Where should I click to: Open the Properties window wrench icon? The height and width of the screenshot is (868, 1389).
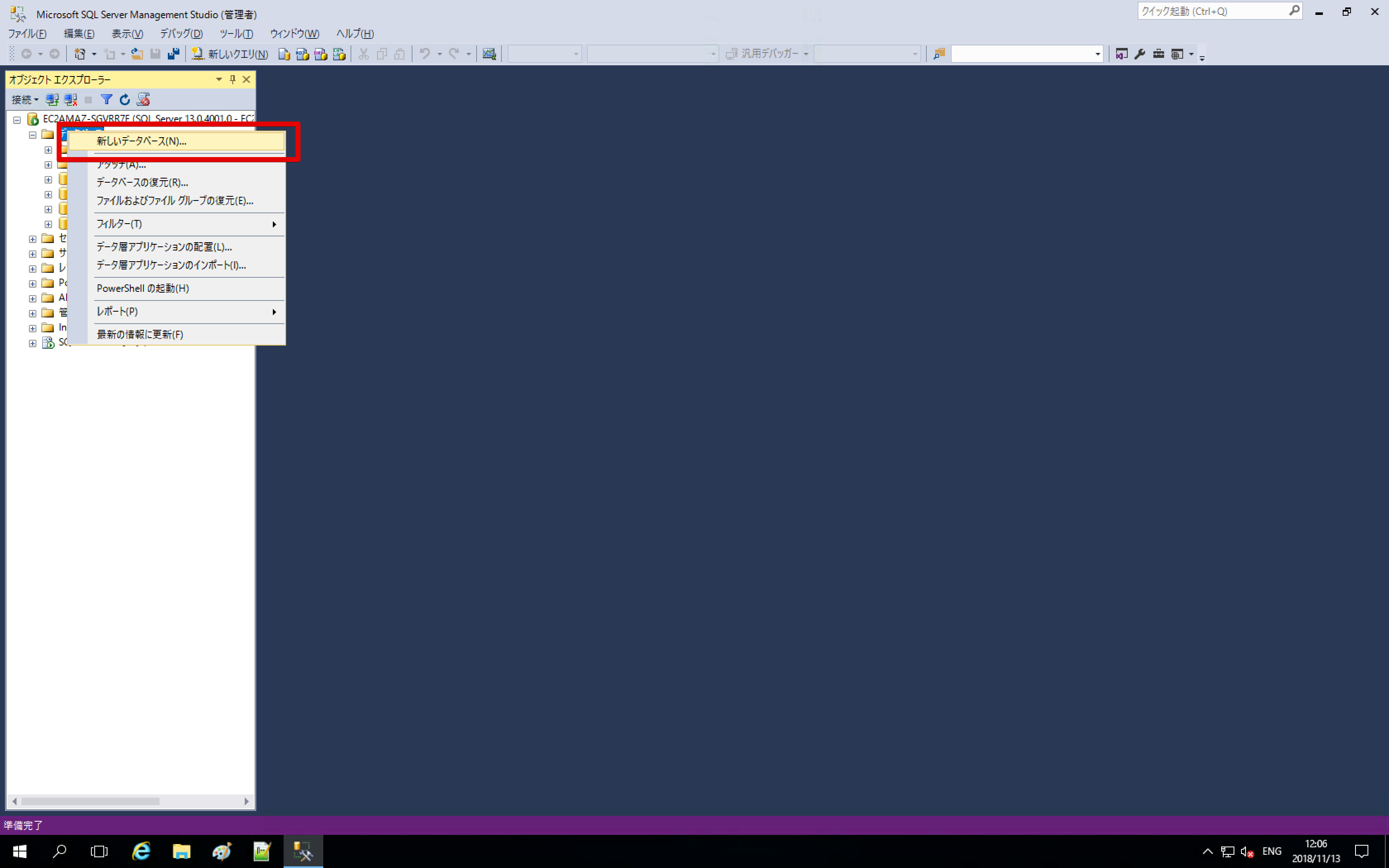pos(1140,54)
